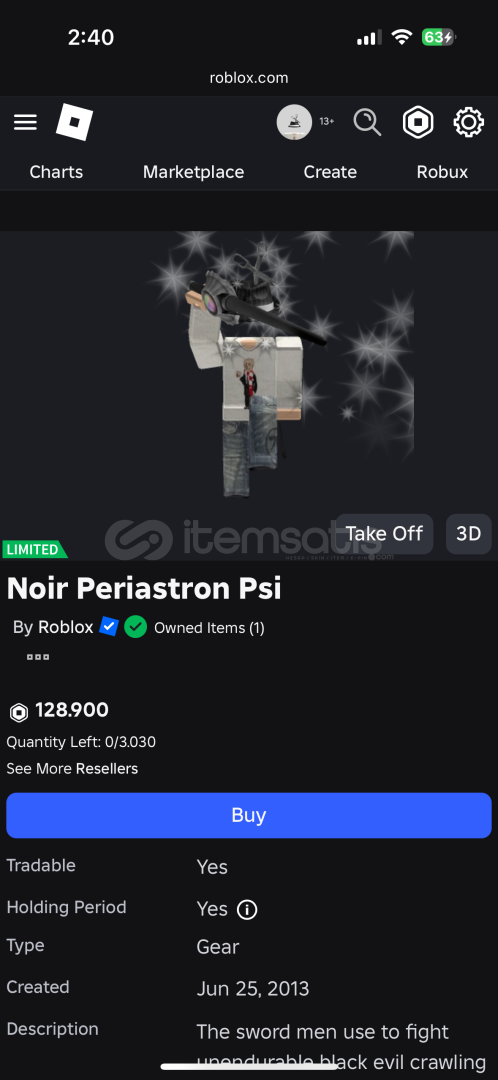Open the user avatar profile

[x=294, y=123]
